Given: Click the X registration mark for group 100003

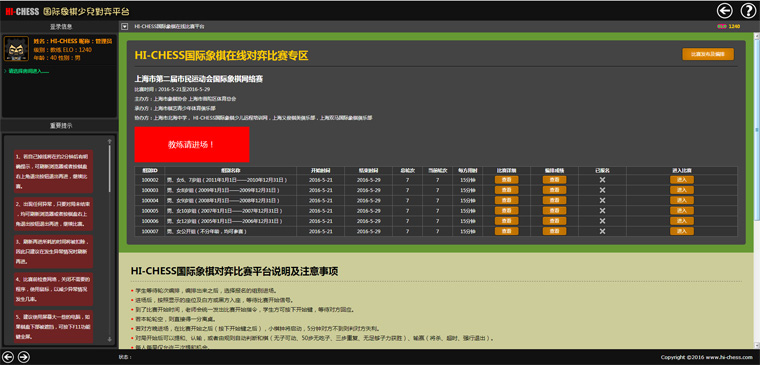Looking at the screenshot, I should [x=602, y=190].
